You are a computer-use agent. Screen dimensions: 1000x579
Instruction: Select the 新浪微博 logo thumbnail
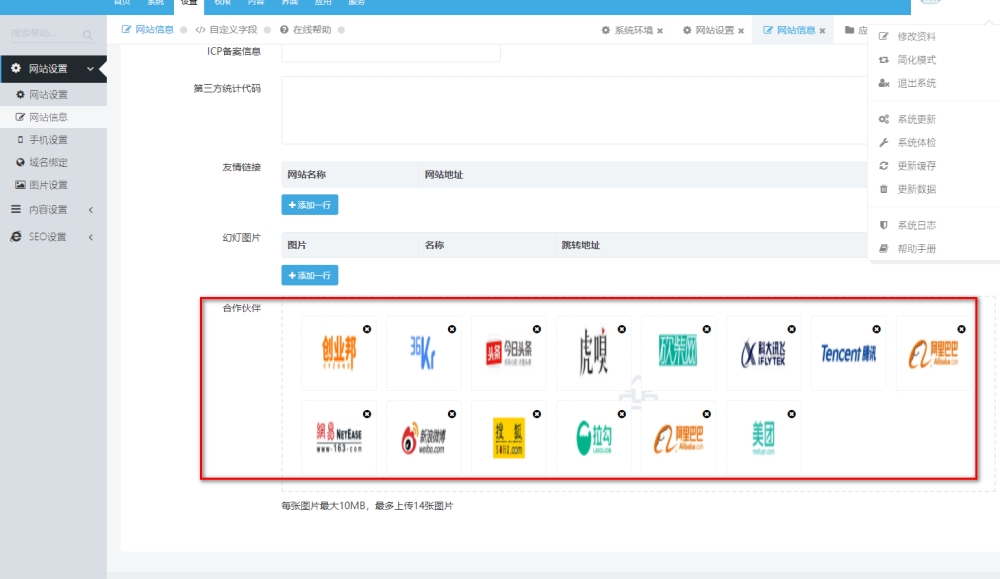(423, 437)
